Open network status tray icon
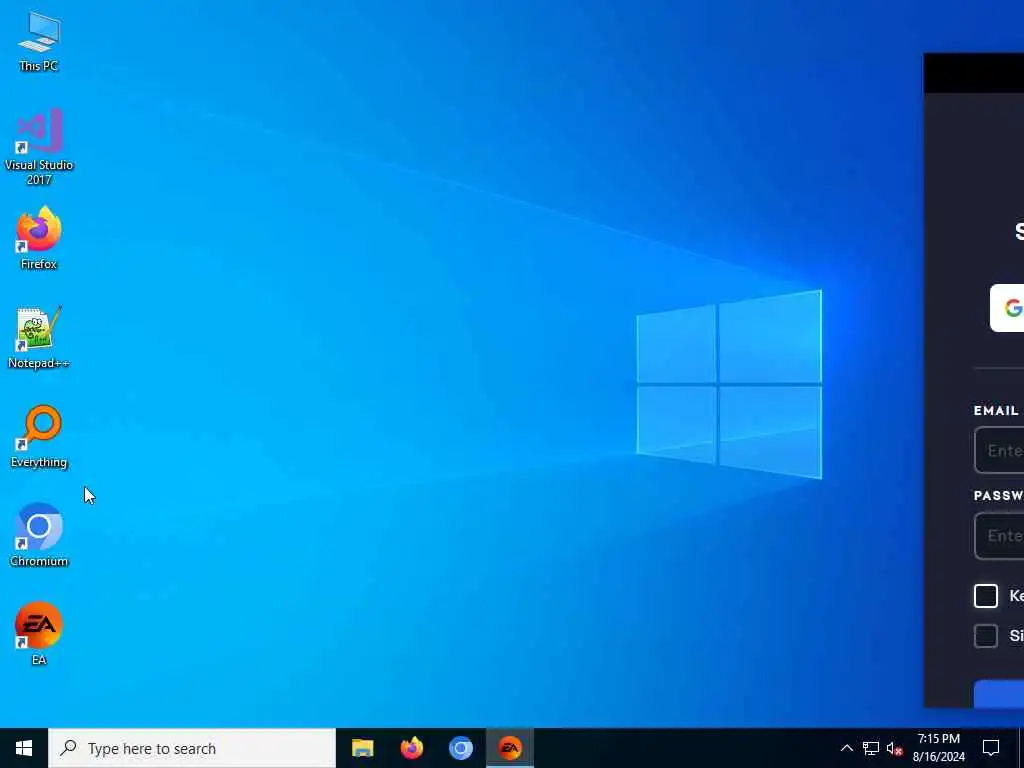 (871, 748)
